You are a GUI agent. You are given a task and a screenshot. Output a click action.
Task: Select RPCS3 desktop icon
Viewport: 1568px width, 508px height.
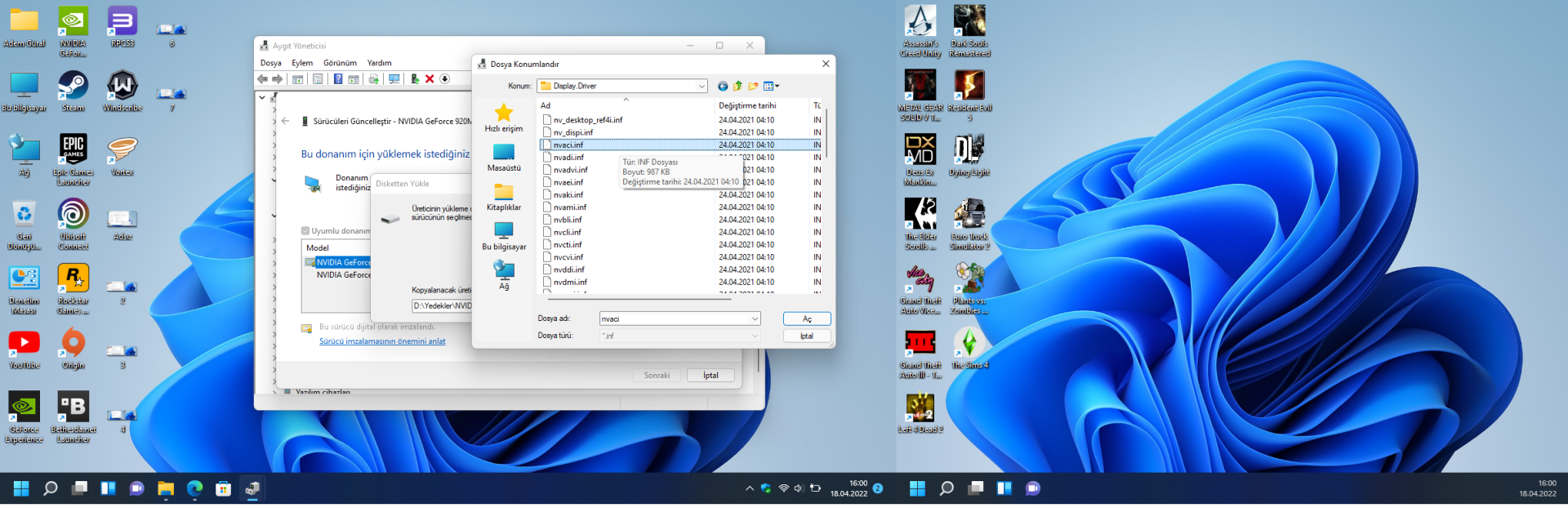coord(122,26)
